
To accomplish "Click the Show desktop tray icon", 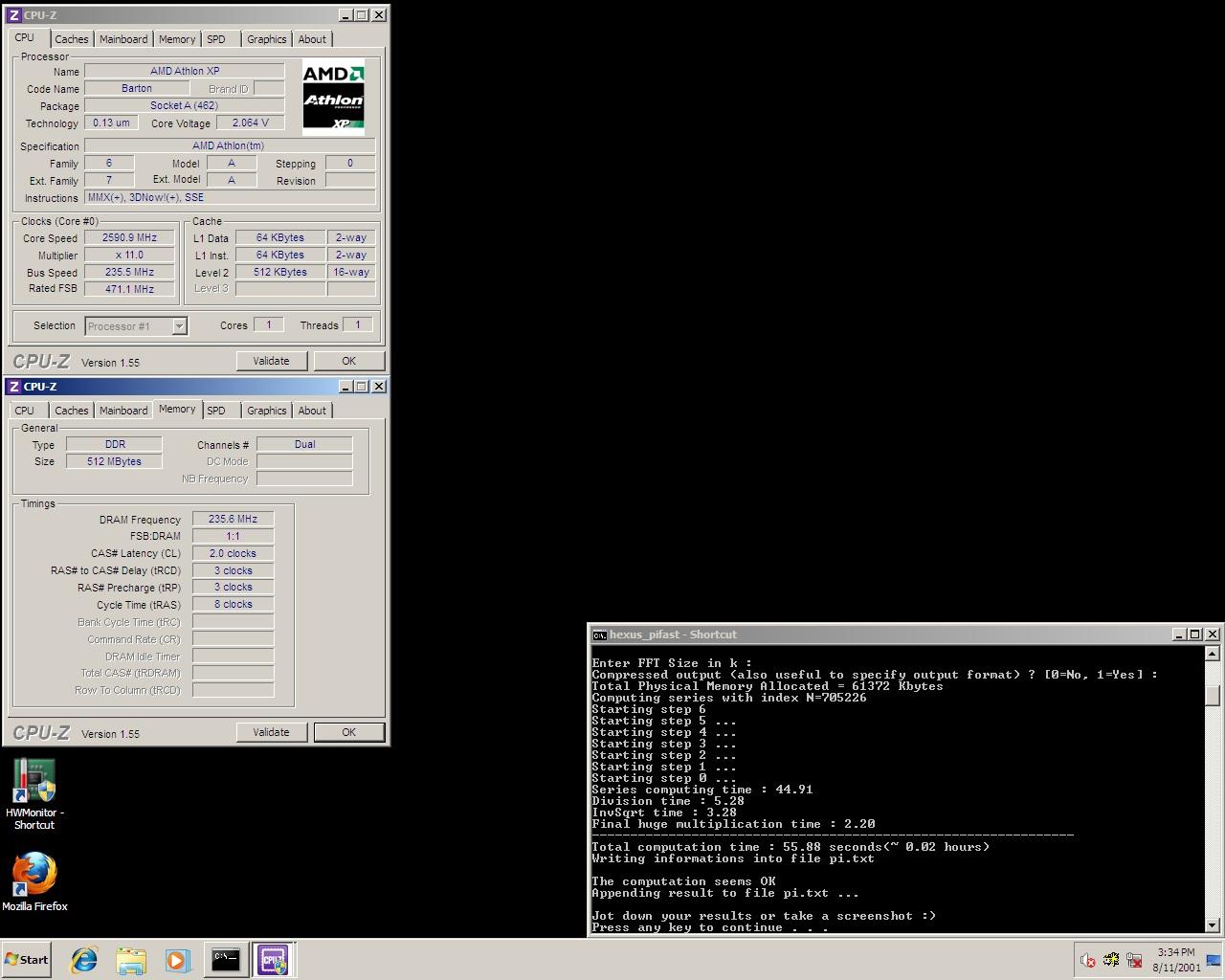I will coord(1214,960).
